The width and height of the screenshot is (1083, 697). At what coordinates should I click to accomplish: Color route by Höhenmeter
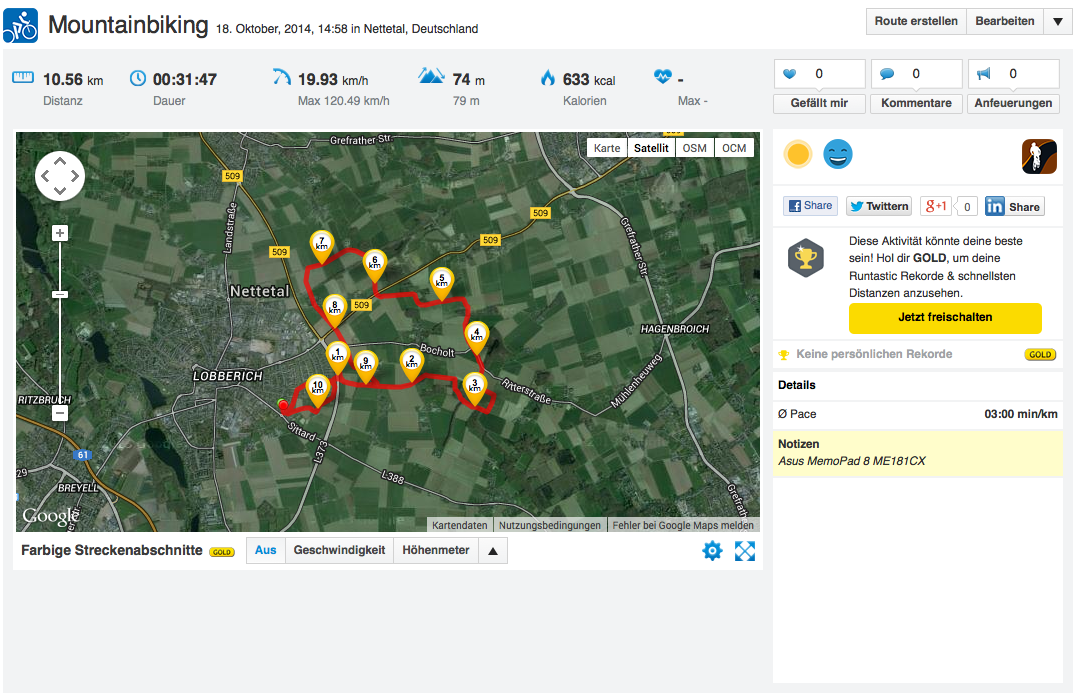tap(436, 551)
